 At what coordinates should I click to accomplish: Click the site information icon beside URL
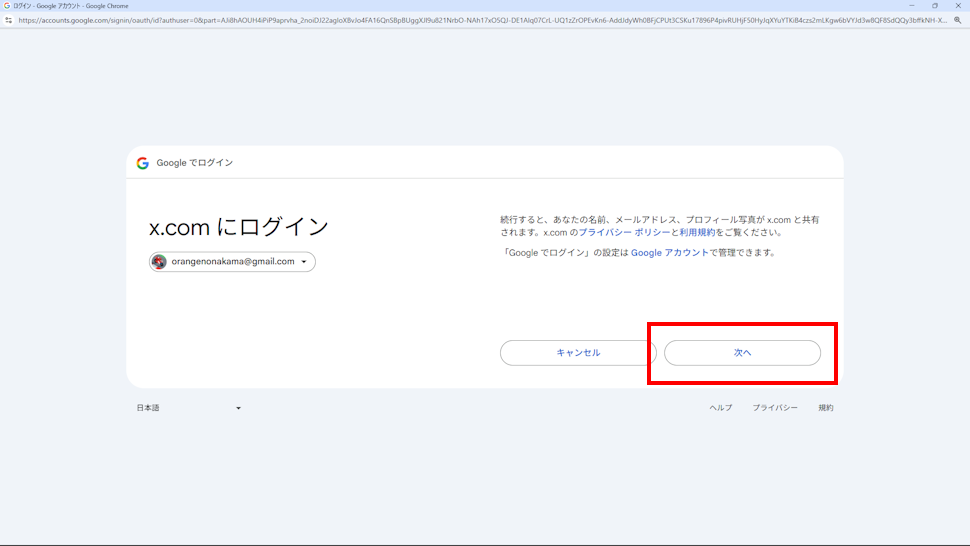pos(8,20)
